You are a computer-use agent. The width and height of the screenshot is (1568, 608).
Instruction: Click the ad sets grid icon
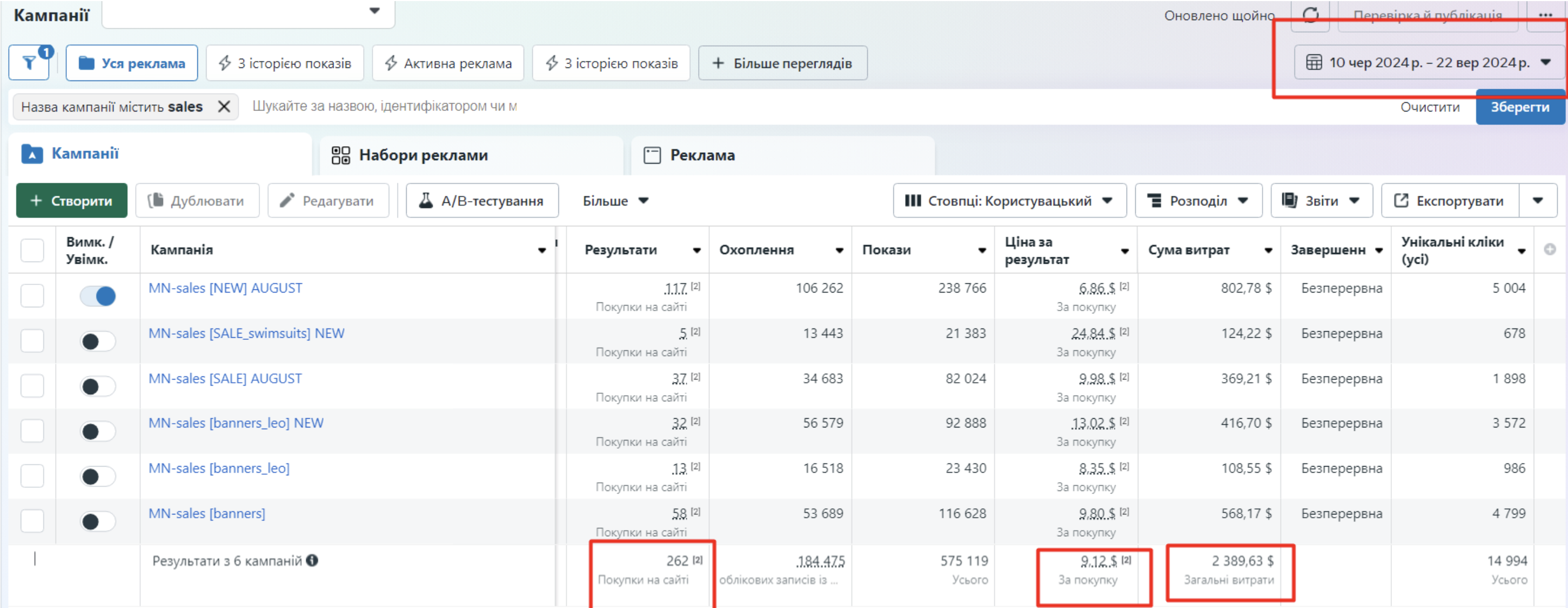(x=340, y=155)
